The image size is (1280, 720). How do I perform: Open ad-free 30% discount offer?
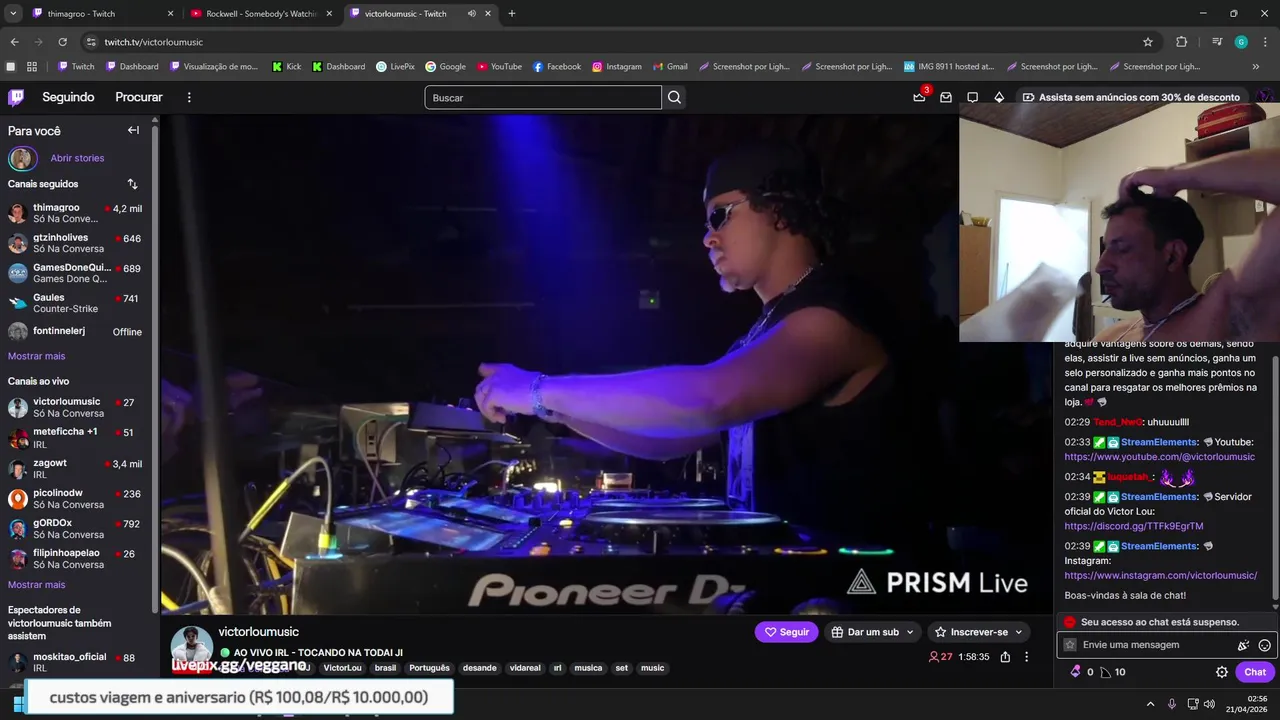click(x=1130, y=97)
